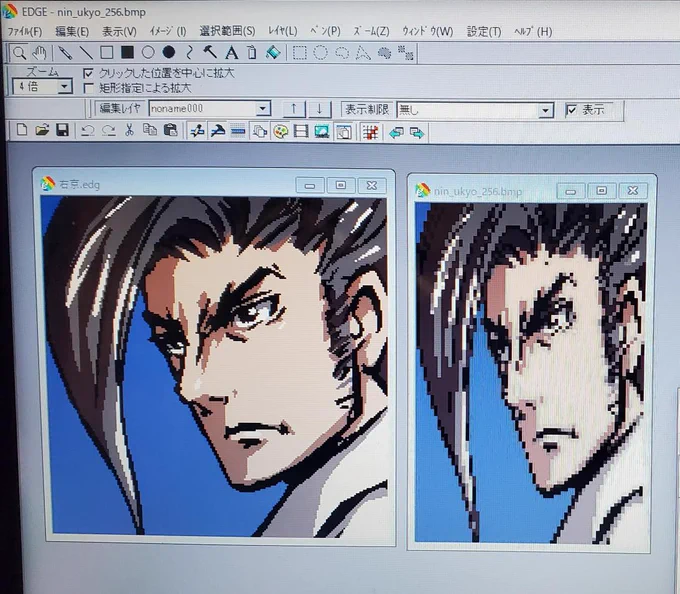680x594 pixels.
Task: Enable 矩形指定による拡大 checkbox
Action: tap(88, 88)
